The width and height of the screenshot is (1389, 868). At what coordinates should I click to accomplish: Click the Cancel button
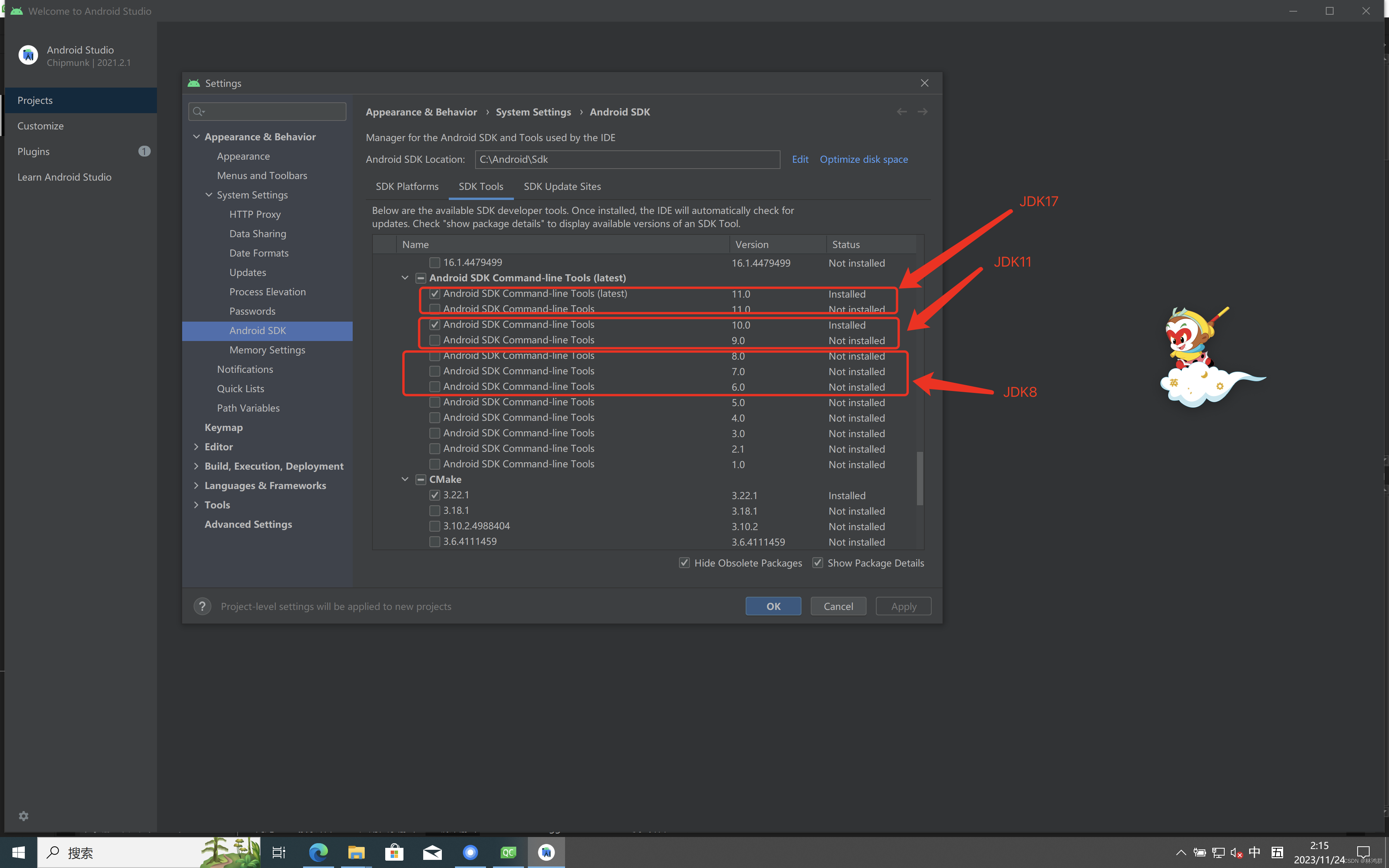[x=838, y=606]
